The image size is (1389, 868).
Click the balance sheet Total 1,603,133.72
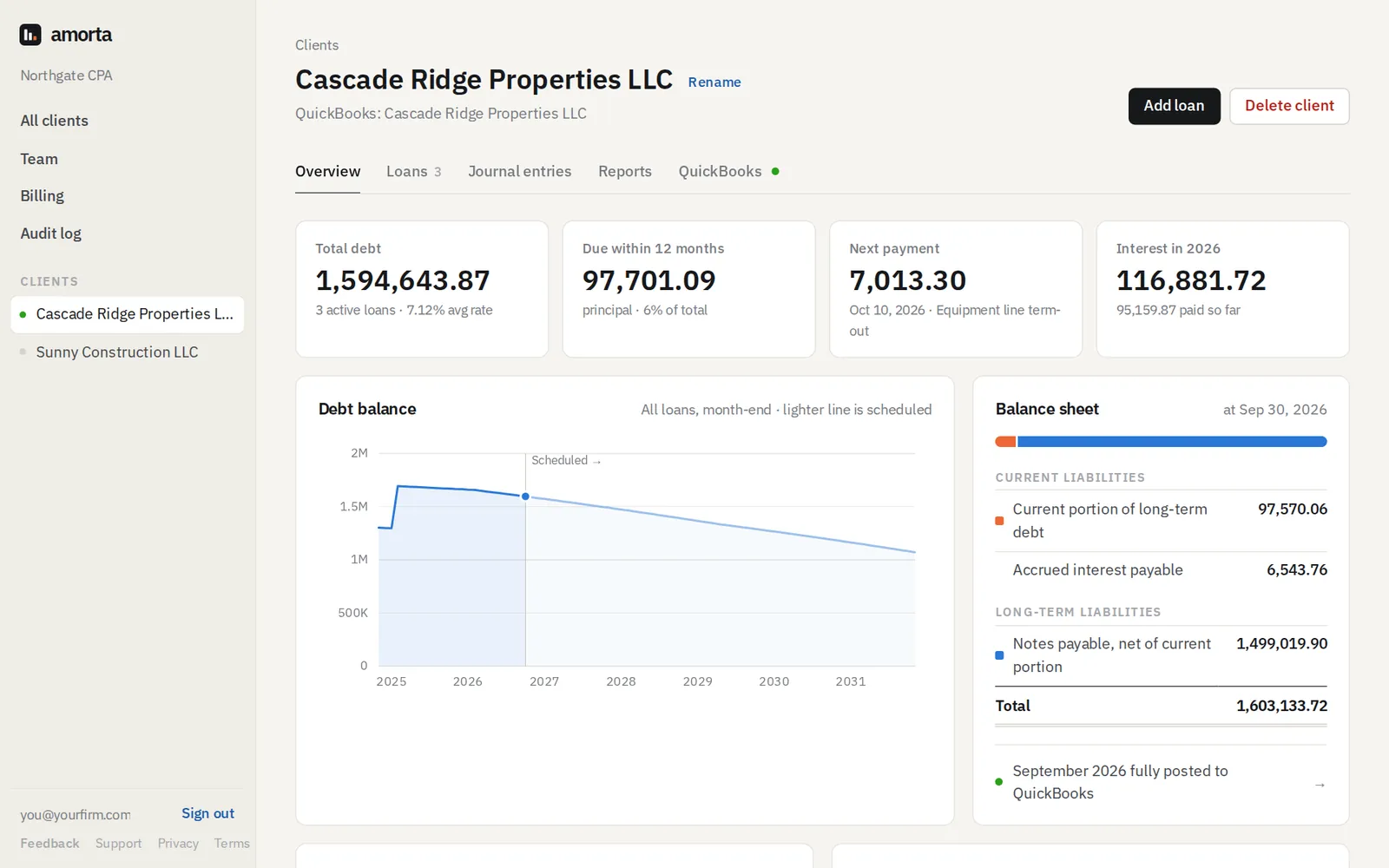click(1281, 706)
